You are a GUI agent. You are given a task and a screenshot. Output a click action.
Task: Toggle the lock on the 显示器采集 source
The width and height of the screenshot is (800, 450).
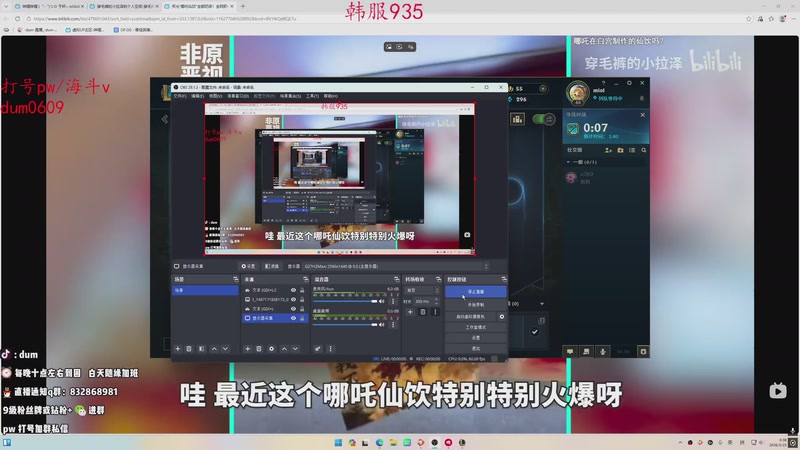[x=302, y=320]
